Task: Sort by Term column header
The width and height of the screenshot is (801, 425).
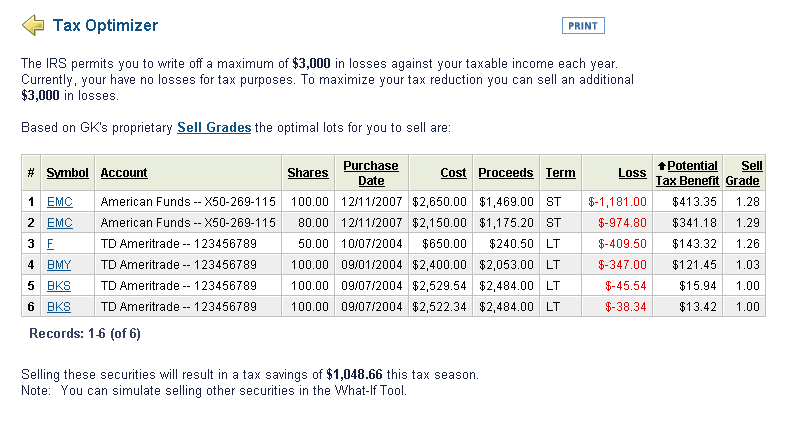Action: point(560,173)
